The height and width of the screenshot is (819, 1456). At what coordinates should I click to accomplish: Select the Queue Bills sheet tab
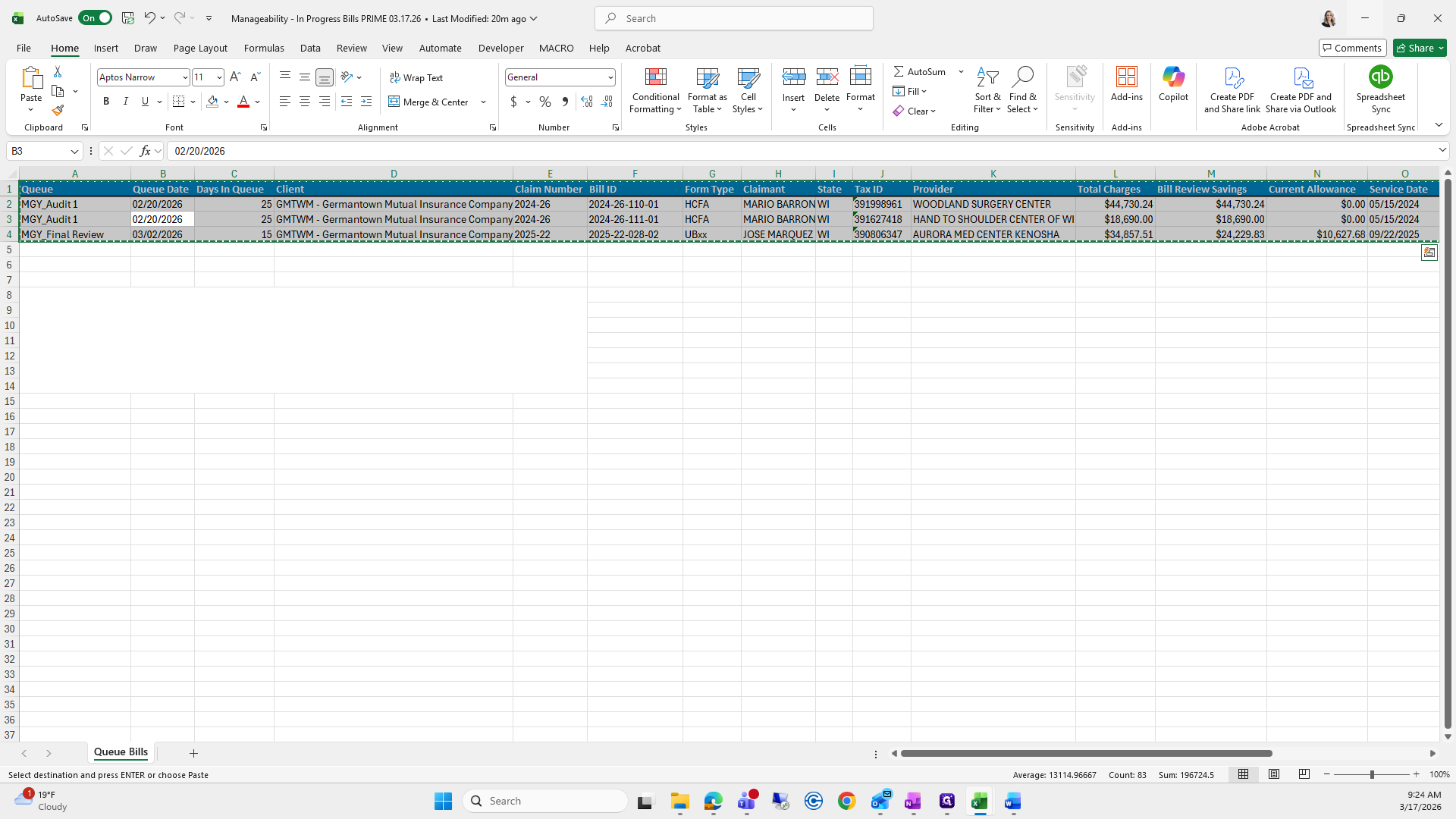pos(121,752)
